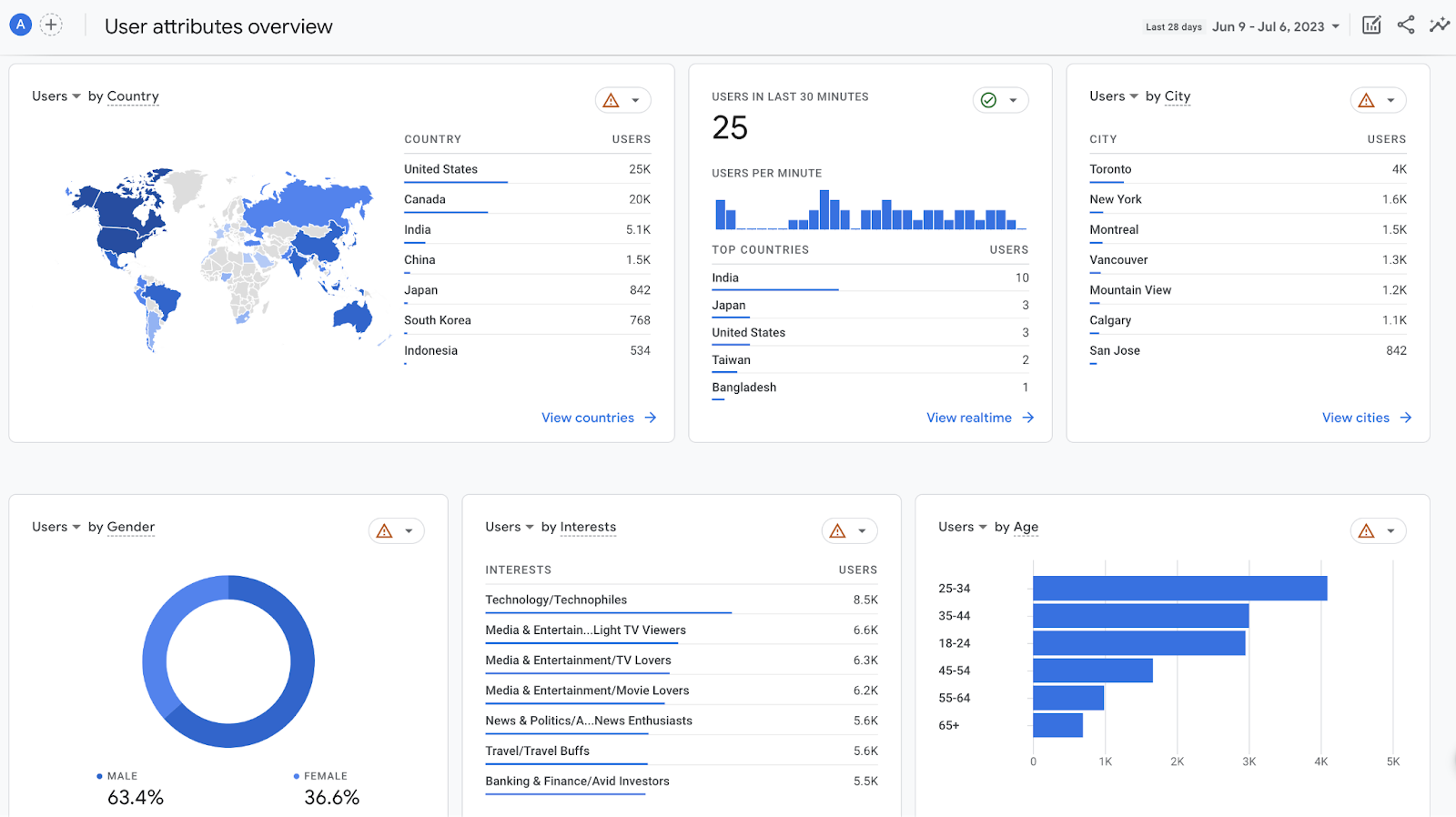Select the United States country row
The image size is (1456, 817).
(x=528, y=169)
